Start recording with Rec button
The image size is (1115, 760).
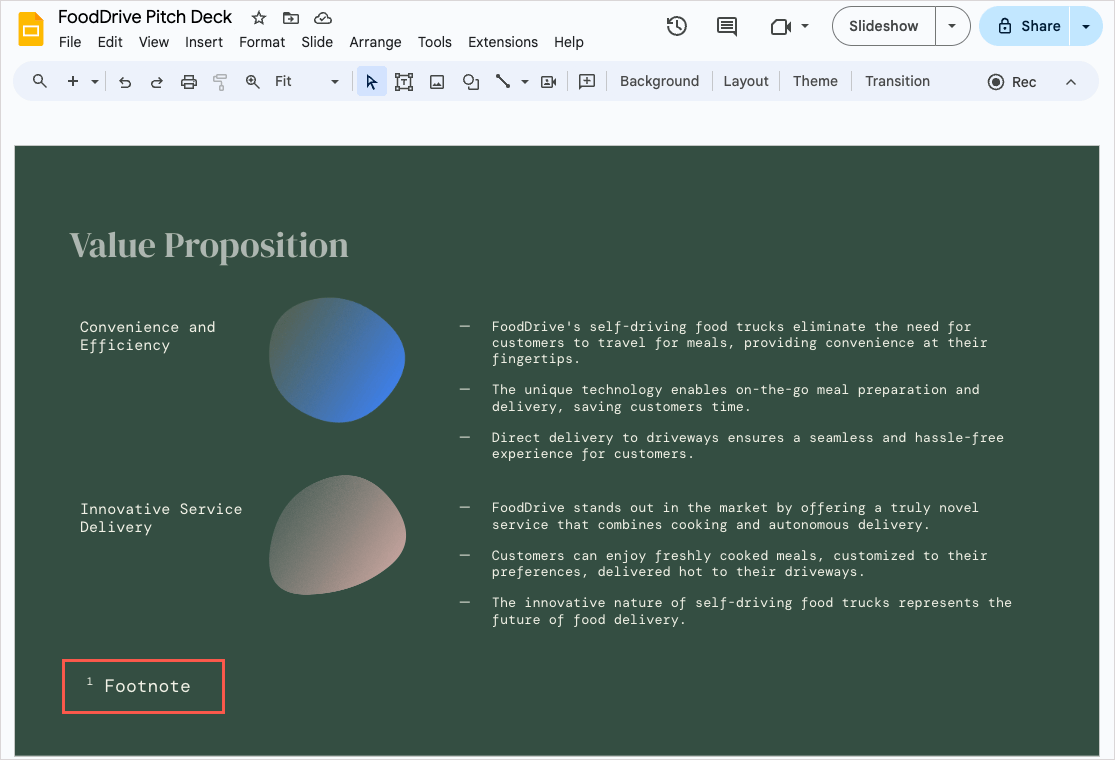1012,82
